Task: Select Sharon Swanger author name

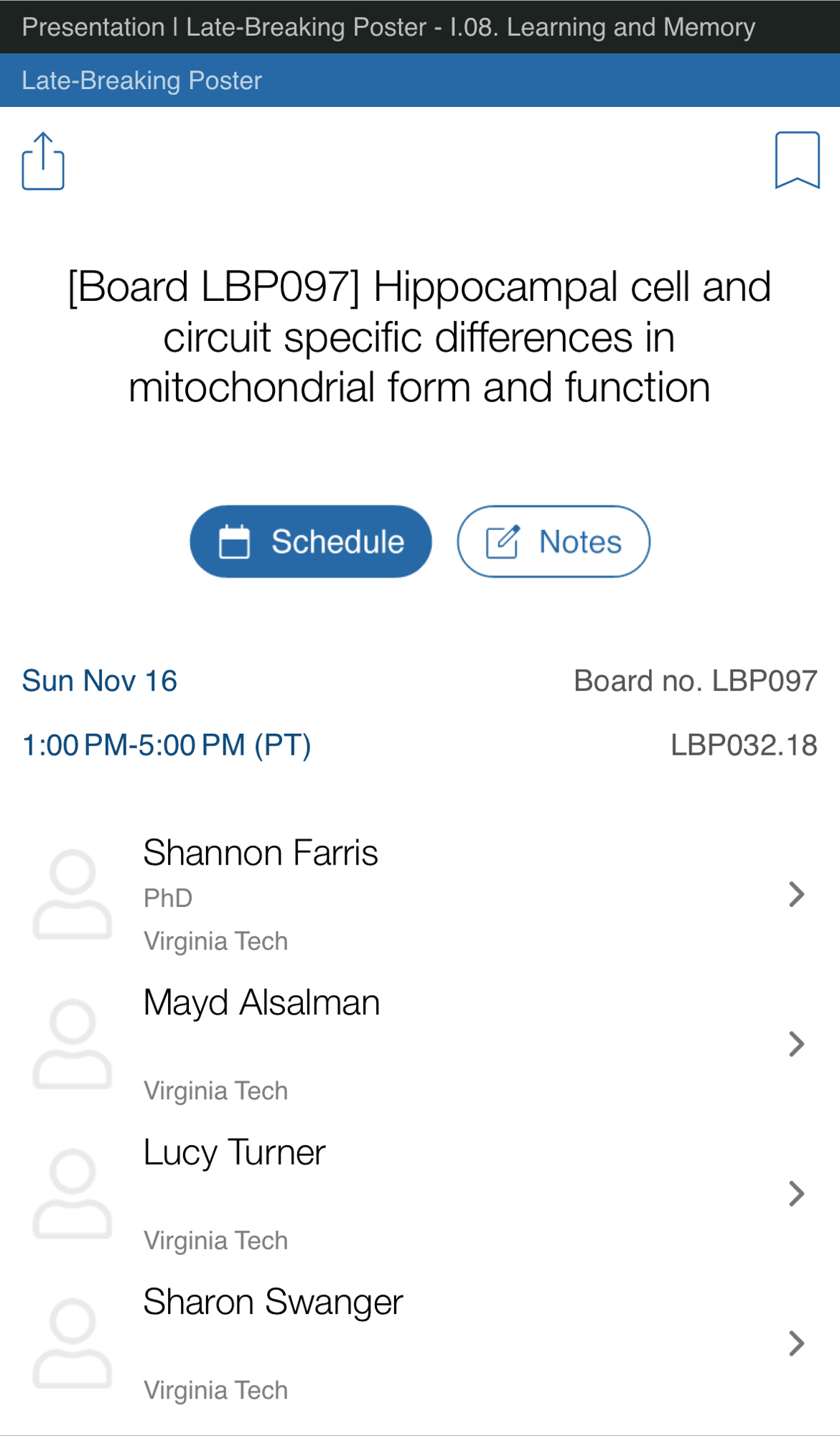Action: click(273, 1302)
